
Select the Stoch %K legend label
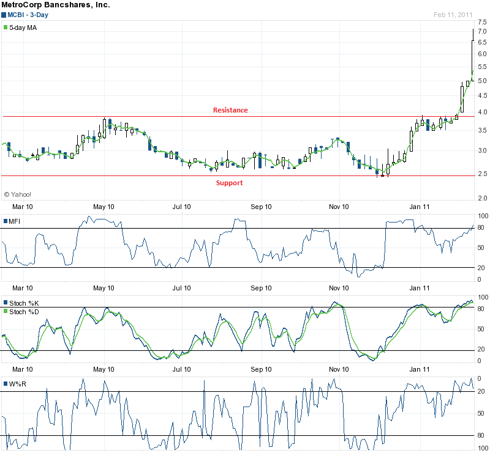click(24, 303)
